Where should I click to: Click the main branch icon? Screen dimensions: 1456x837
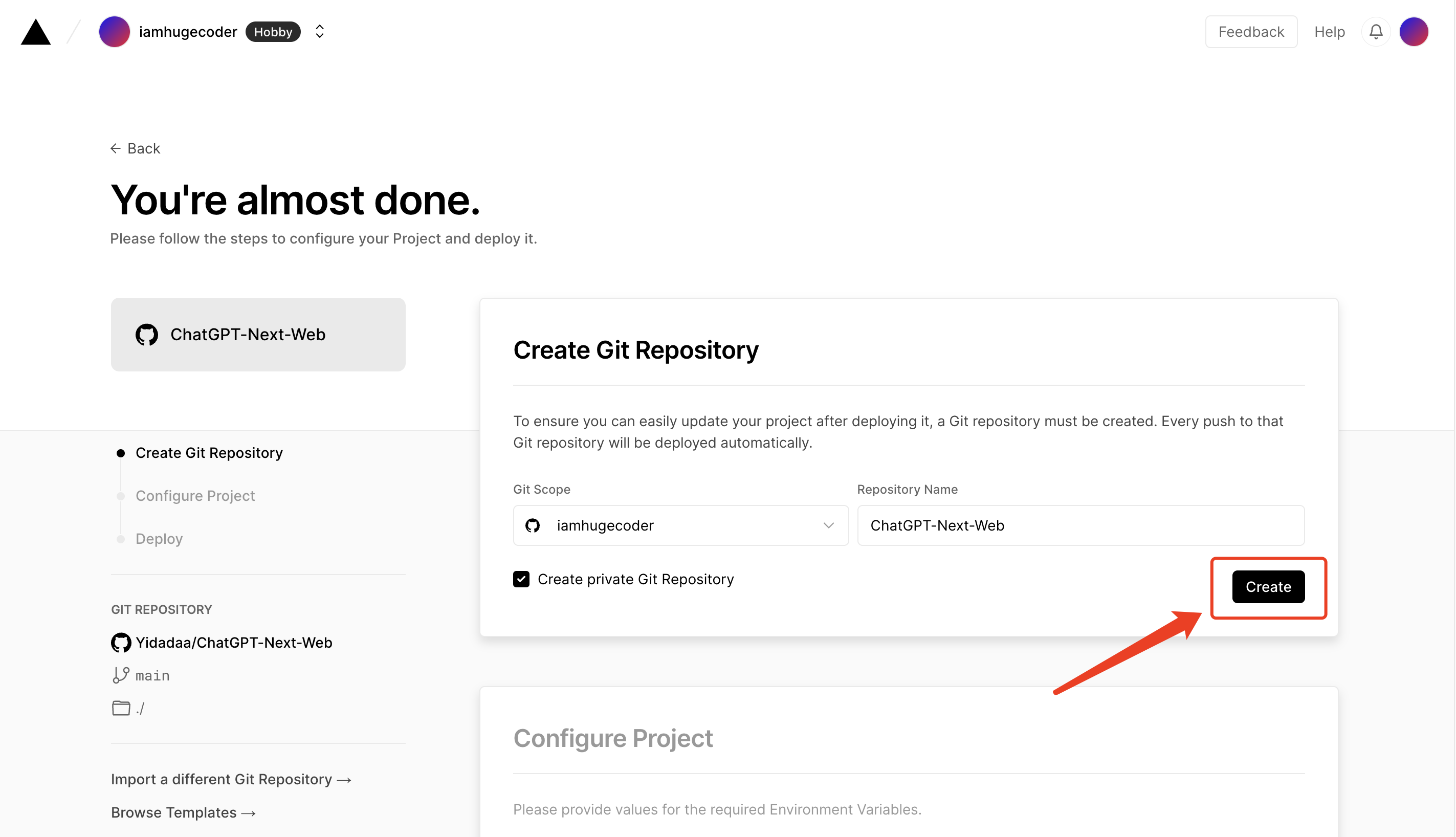pos(121,675)
